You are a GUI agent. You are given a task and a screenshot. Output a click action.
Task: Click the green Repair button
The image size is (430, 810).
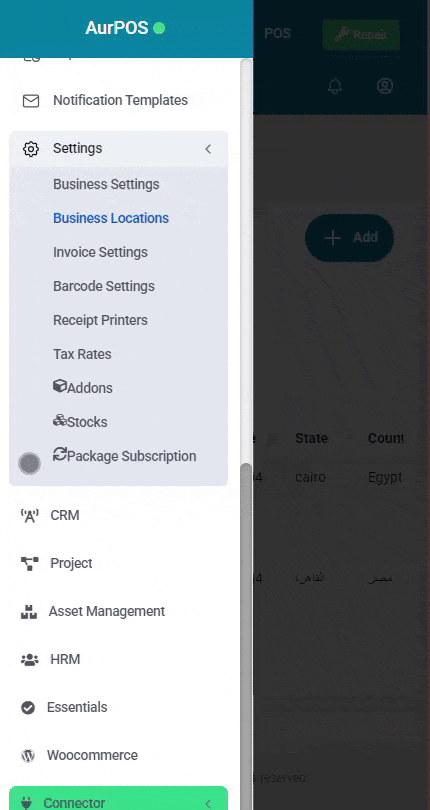tap(361, 35)
